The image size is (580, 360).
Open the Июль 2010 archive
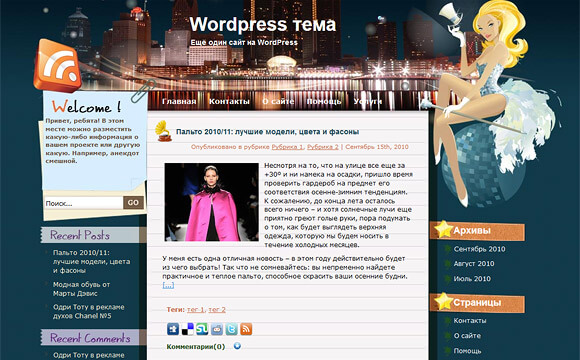click(472, 279)
